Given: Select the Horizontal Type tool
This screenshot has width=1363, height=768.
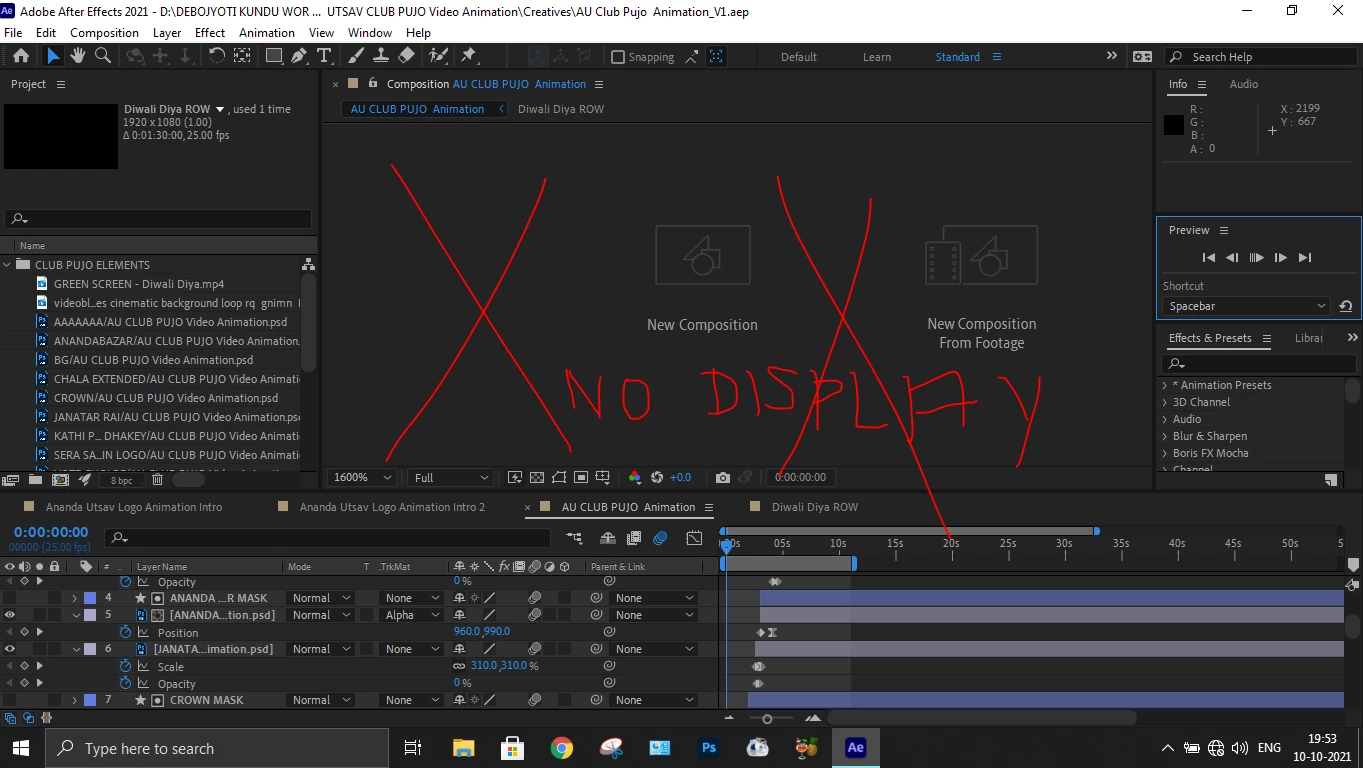Looking at the screenshot, I should pyautogui.click(x=323, y=56).
